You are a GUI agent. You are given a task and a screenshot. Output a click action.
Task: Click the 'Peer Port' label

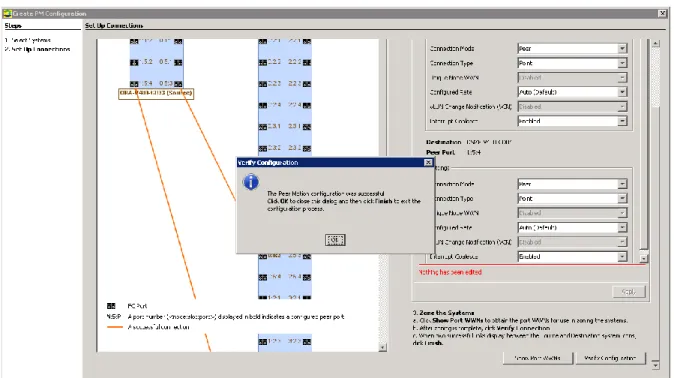(x=440, y=152)
